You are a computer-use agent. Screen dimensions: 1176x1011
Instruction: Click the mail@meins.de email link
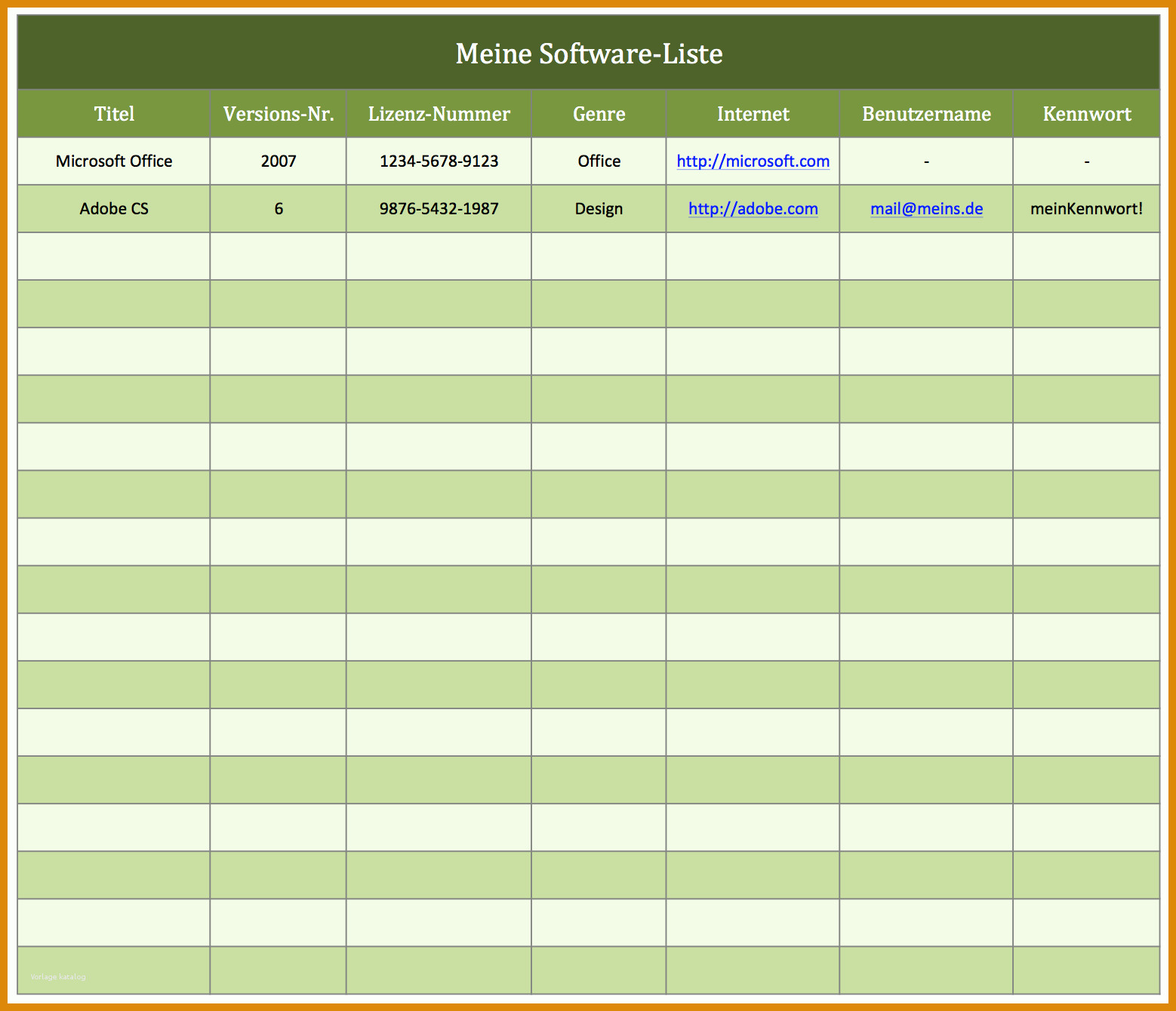tap(926, 208)
